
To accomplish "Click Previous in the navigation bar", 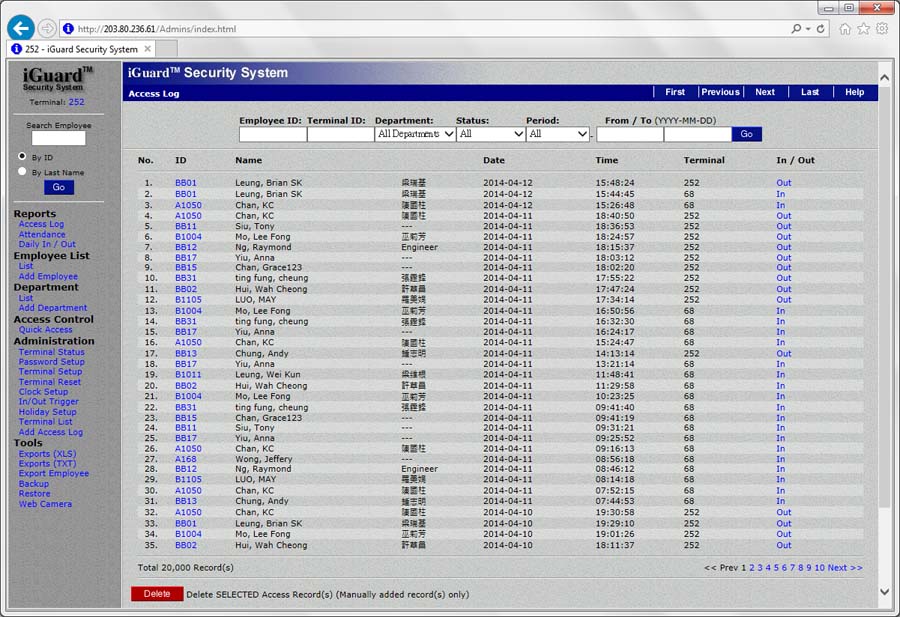I will 720,92.
